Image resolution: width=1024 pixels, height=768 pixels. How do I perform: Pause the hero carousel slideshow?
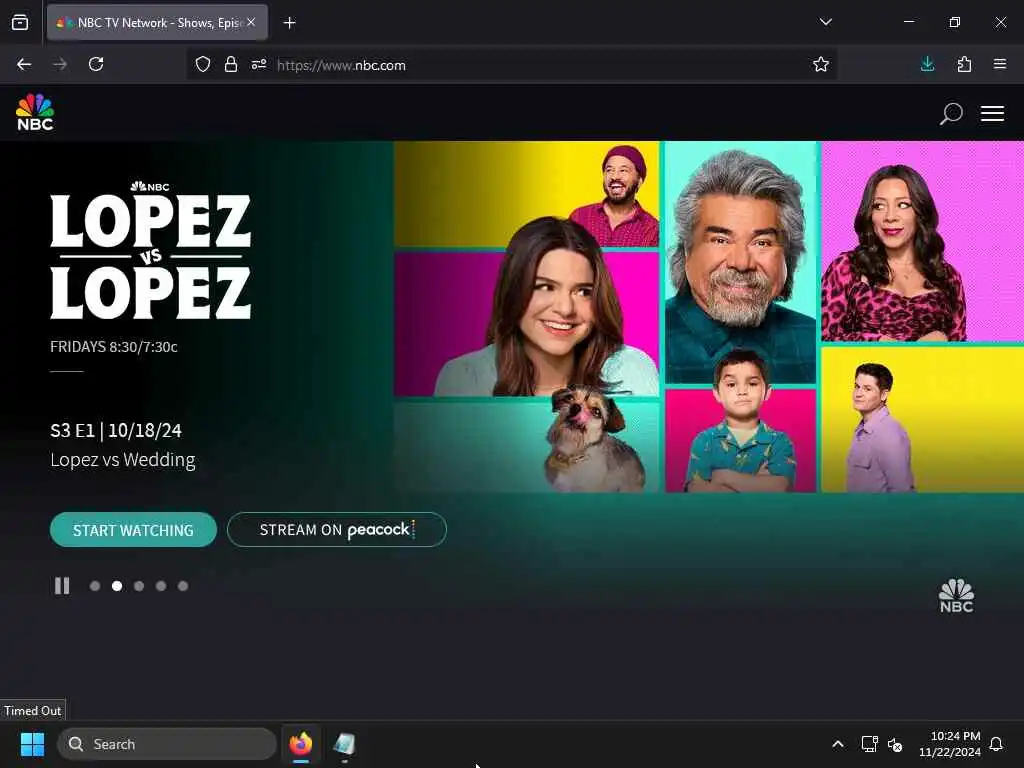(62, 586)
